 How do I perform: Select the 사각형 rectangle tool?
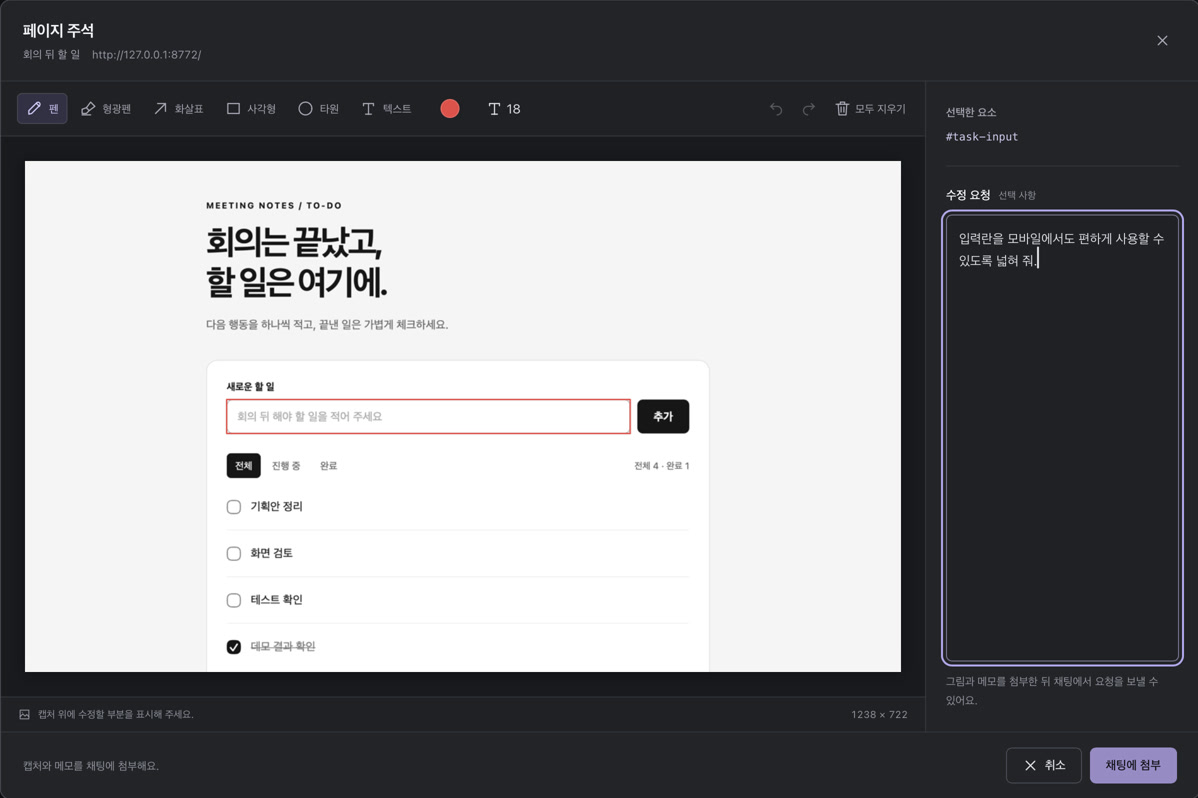(x=251, y=109)
